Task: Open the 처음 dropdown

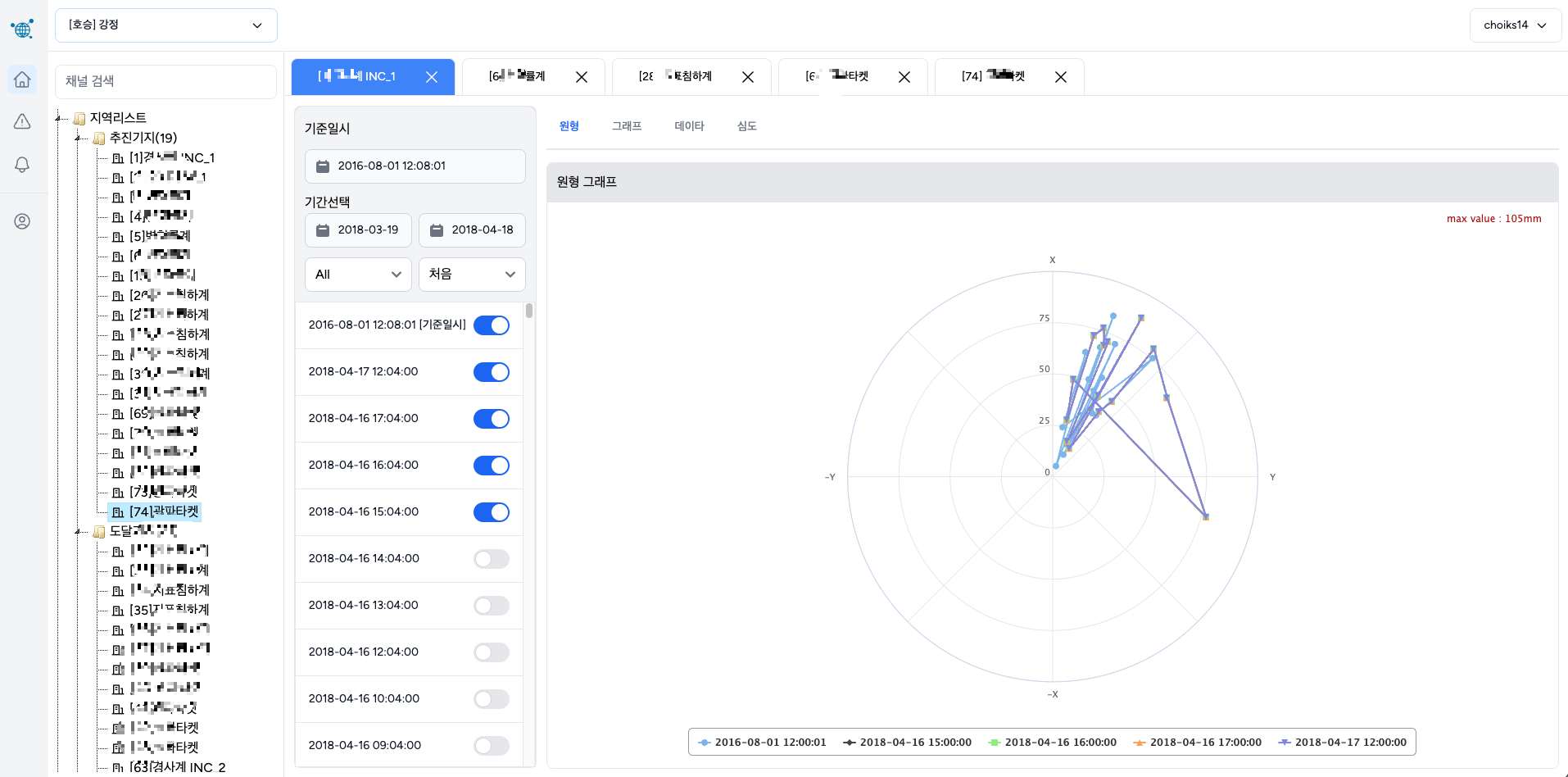Action: (x=472, y=275)
